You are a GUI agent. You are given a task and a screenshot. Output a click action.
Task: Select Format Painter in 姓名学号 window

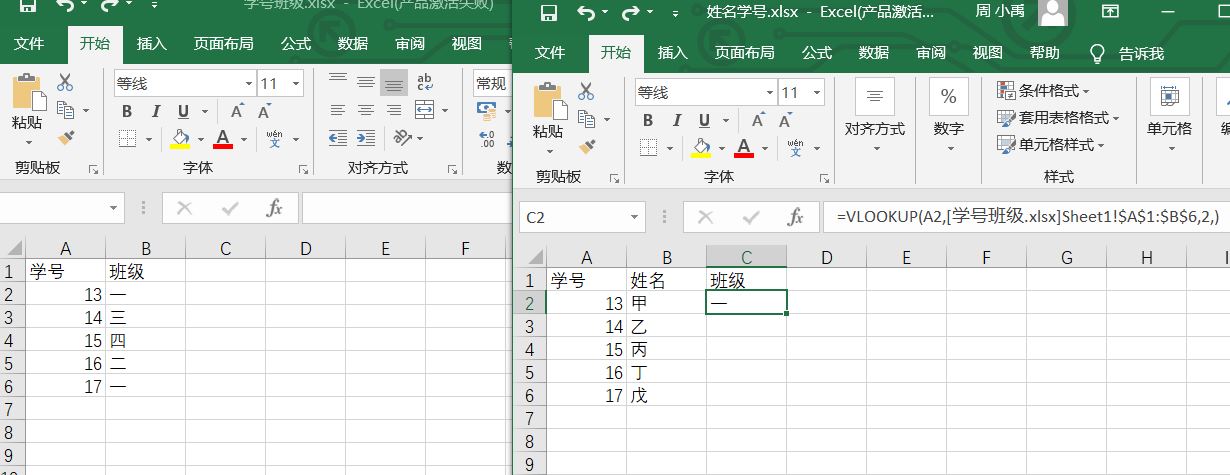click(x=587, y=147)
